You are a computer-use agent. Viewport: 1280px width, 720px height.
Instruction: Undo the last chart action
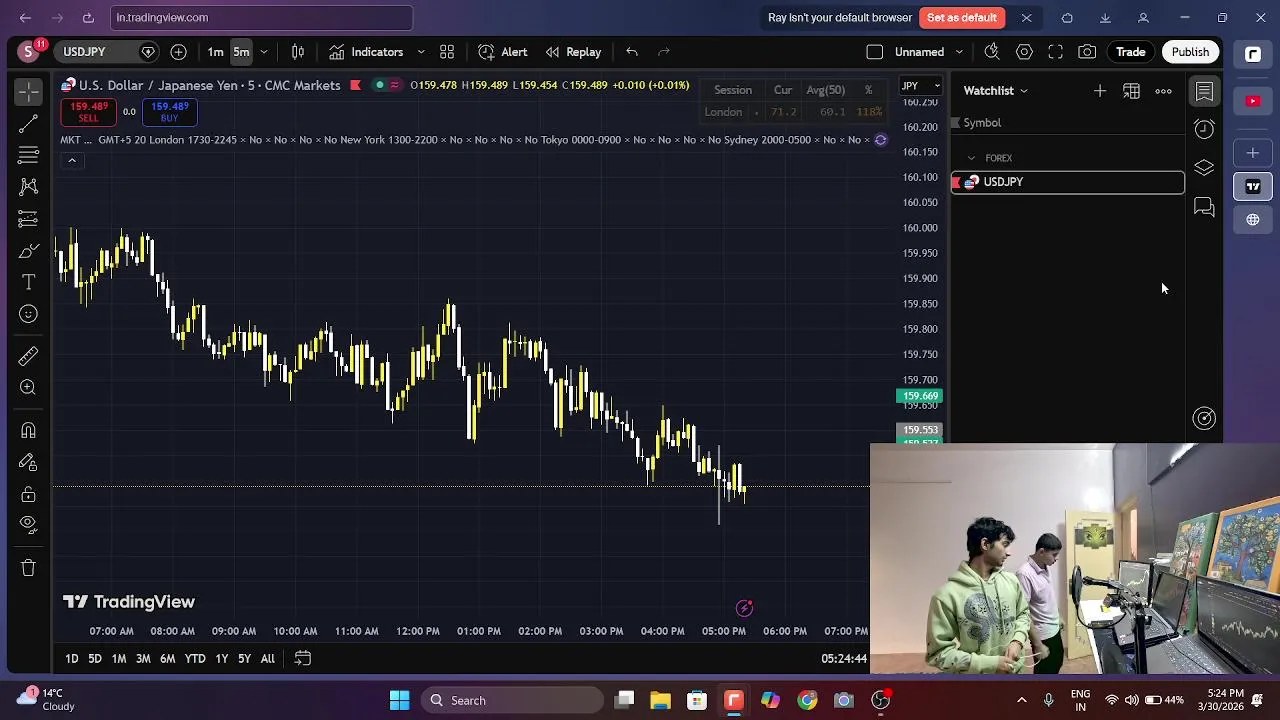(x=632, y=52)
